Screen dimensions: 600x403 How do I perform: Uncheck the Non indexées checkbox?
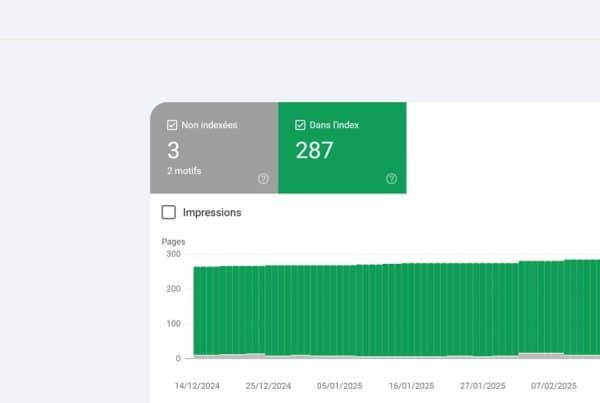tap(172, 125)
